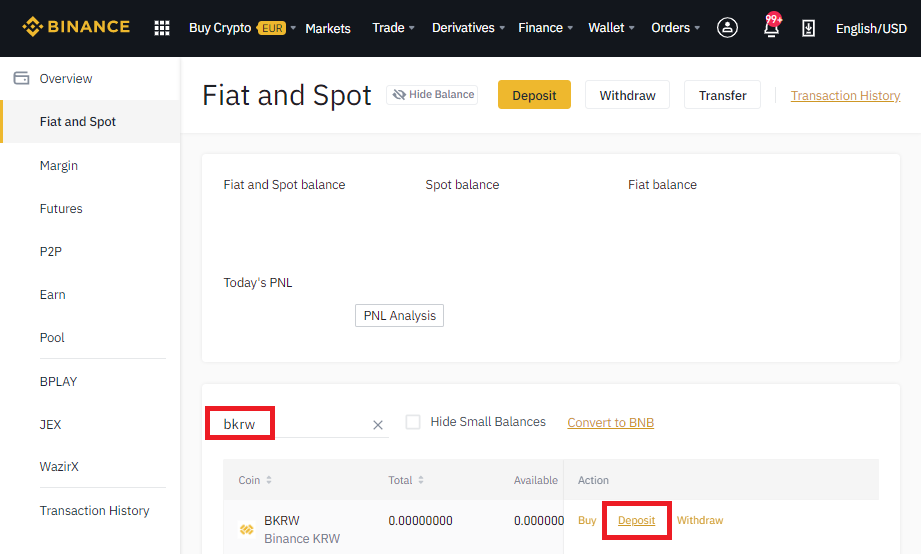Open BPLAY in sidebar

click(58, 381)
